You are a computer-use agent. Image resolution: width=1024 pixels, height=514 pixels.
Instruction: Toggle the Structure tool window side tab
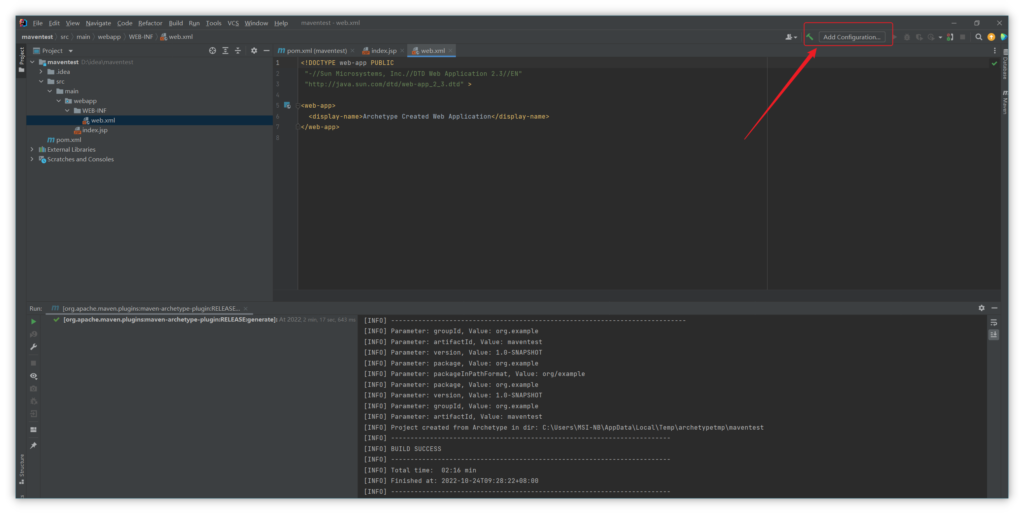pyautogui.click(x=22, y=468)
